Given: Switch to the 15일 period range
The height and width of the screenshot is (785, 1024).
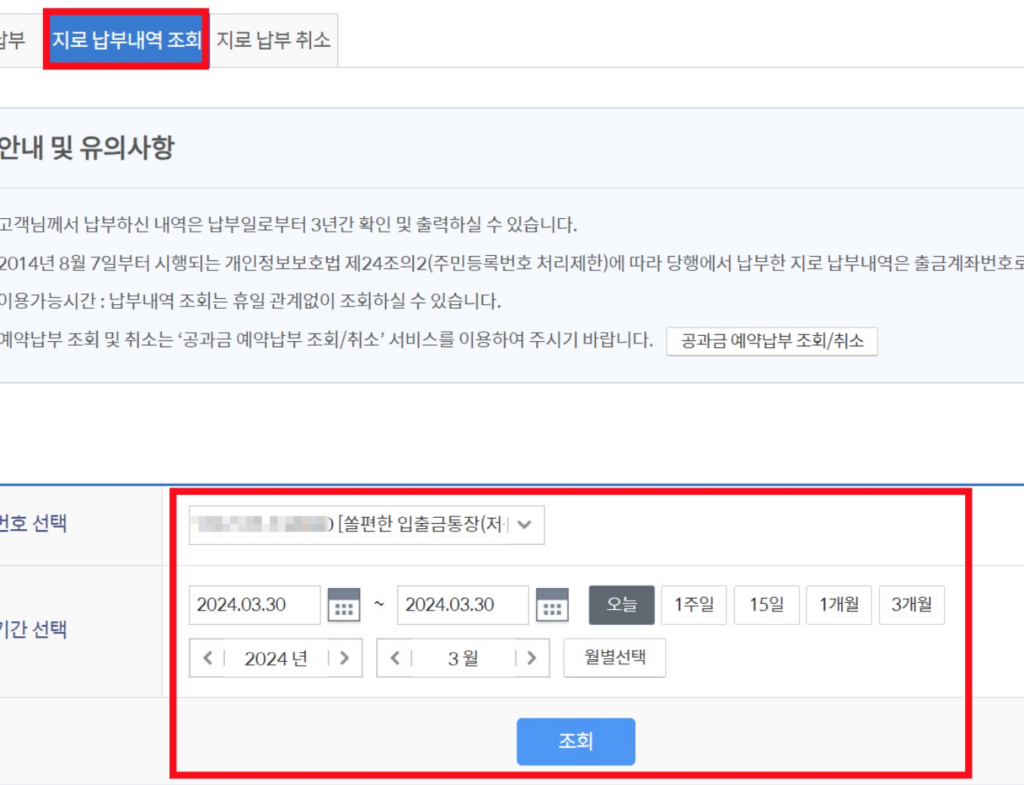Looking at the screenshot, I should [766, 604].
